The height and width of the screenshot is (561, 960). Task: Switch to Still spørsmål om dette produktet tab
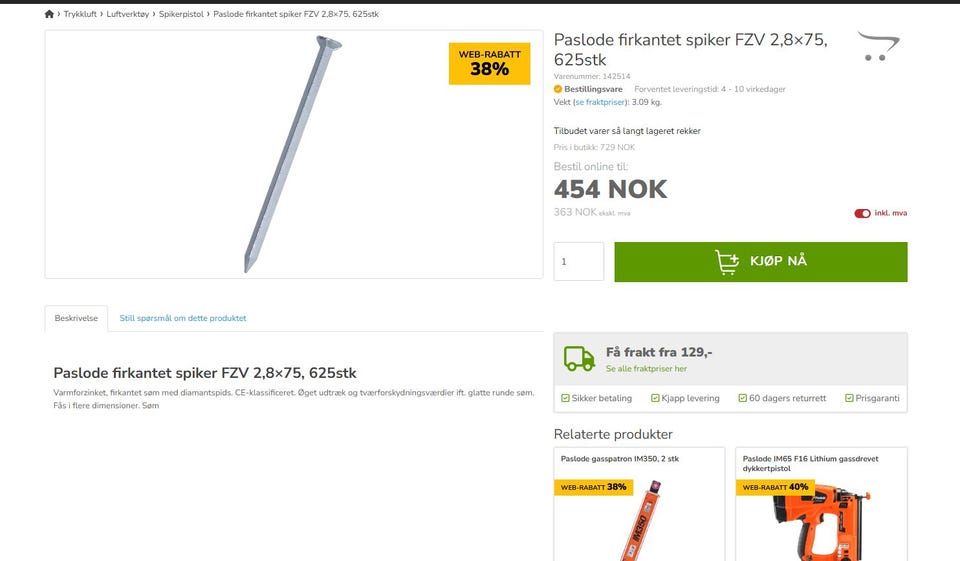pos(182,318)
